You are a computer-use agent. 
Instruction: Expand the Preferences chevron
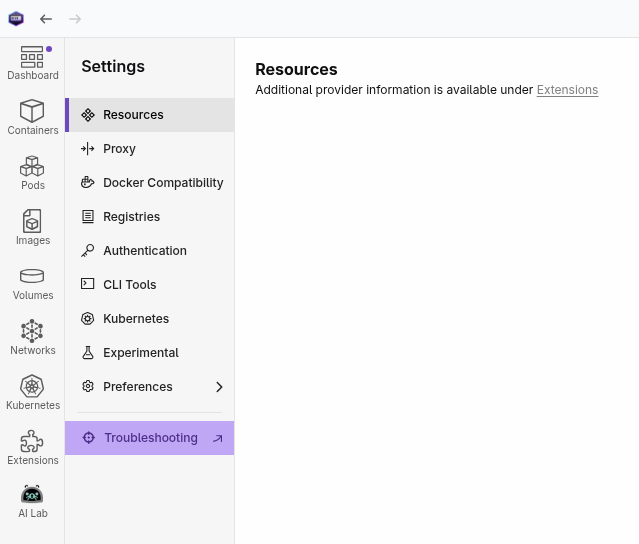[219, 387]
